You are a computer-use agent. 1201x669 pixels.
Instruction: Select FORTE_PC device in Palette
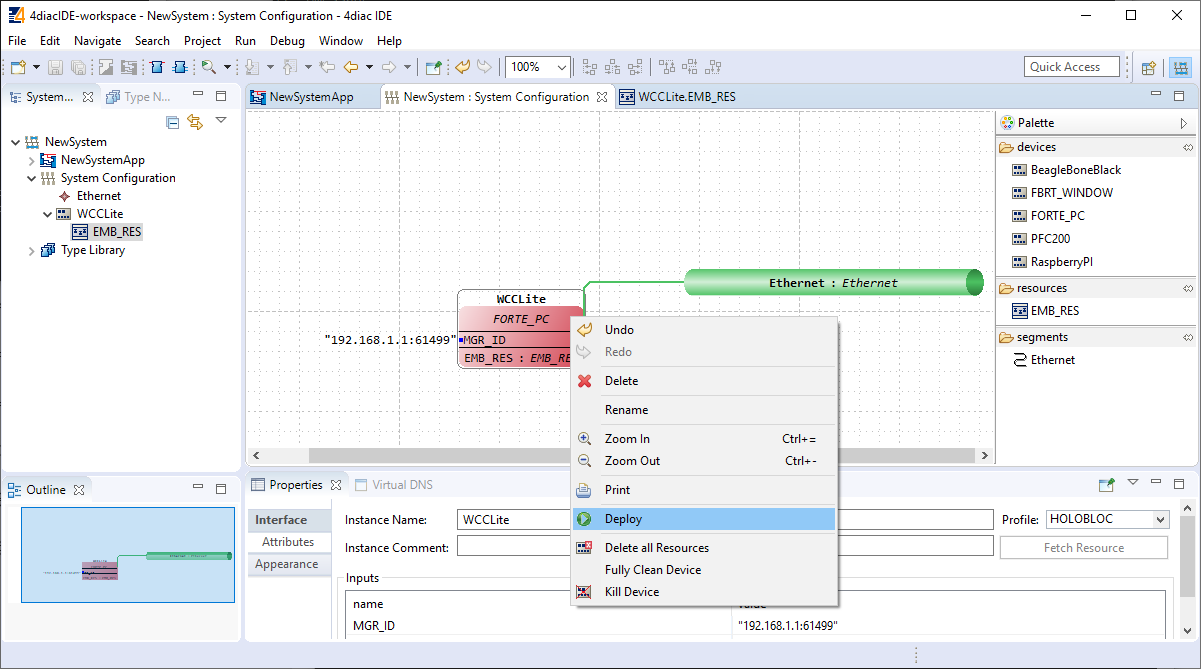point(1048,216)
